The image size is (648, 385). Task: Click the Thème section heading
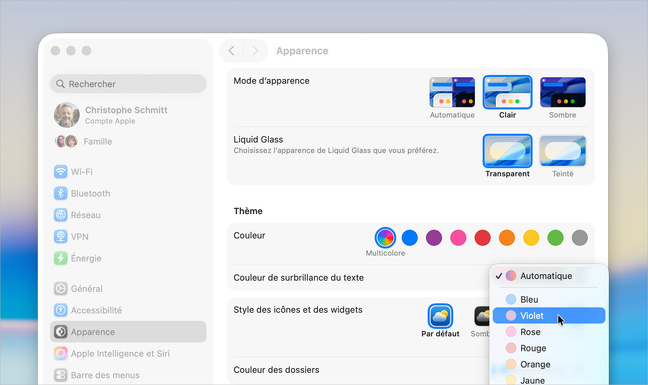click(248, 211)
